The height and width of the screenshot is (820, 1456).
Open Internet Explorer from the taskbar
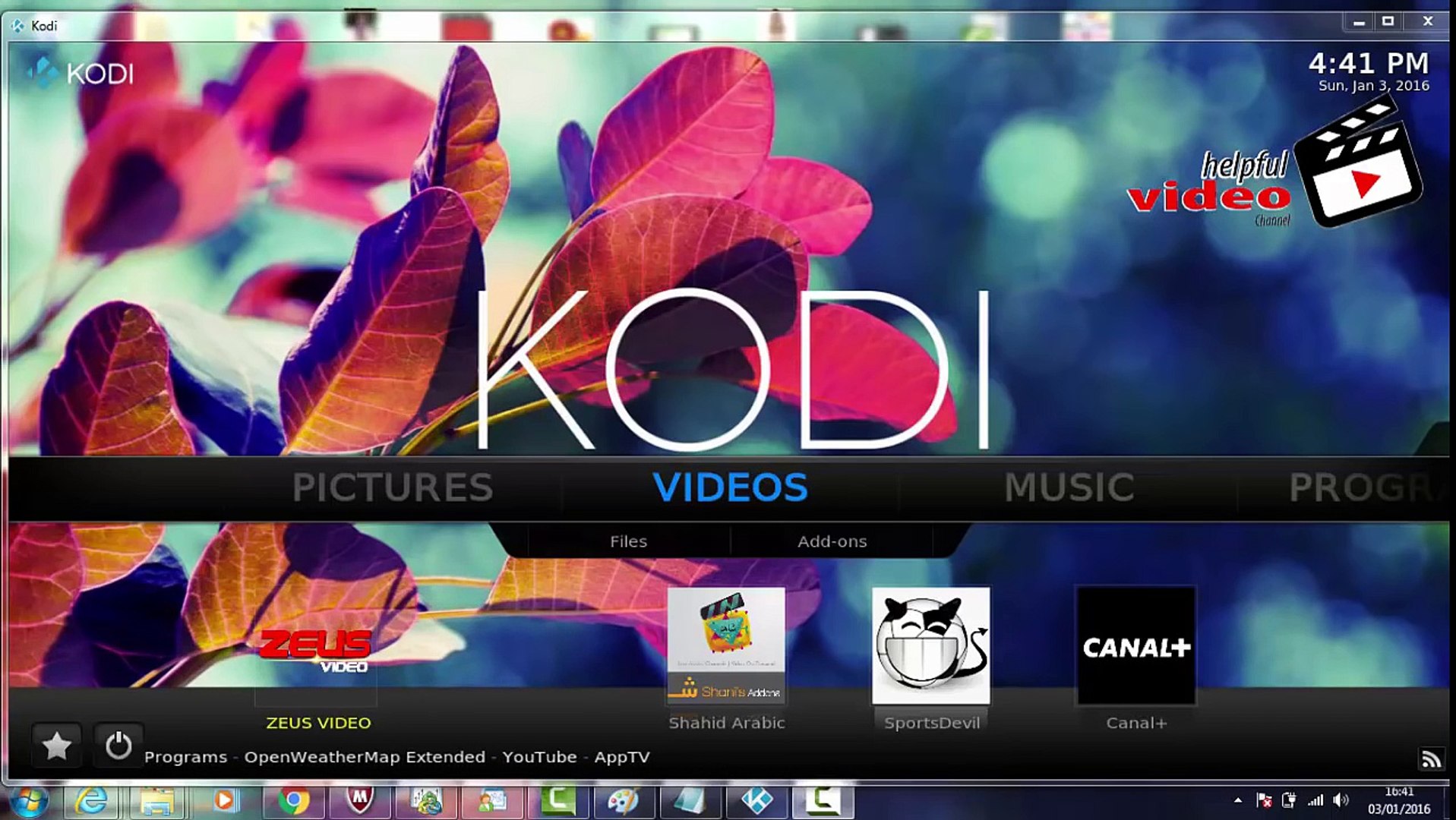point(91,802)
